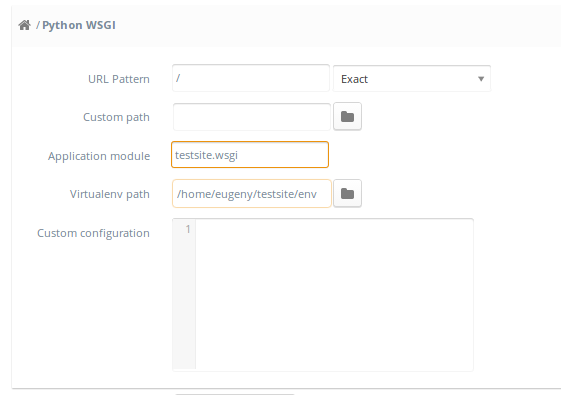Click into the empty Custom path field
Viewport: 561px width, 395px height.
point(252,117)
